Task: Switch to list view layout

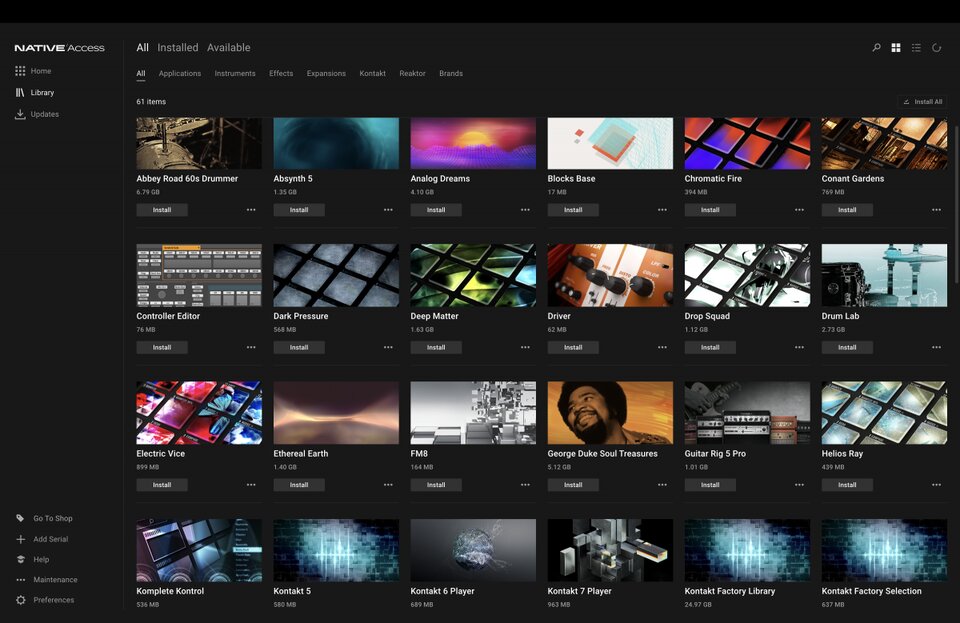Action: point(916,47)
